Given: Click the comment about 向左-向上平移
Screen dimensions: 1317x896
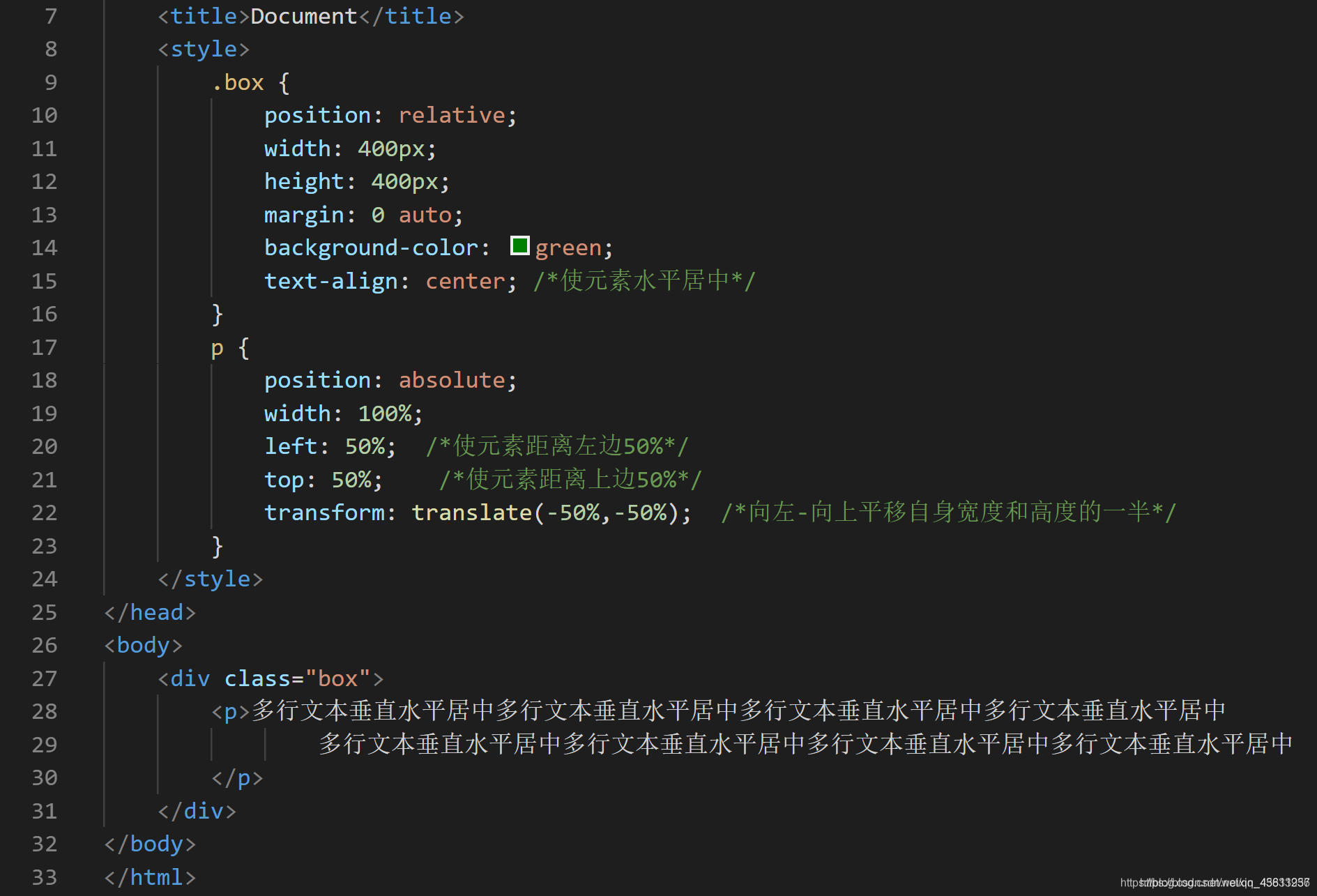Looking at the screenshot, I should point(949,512).
